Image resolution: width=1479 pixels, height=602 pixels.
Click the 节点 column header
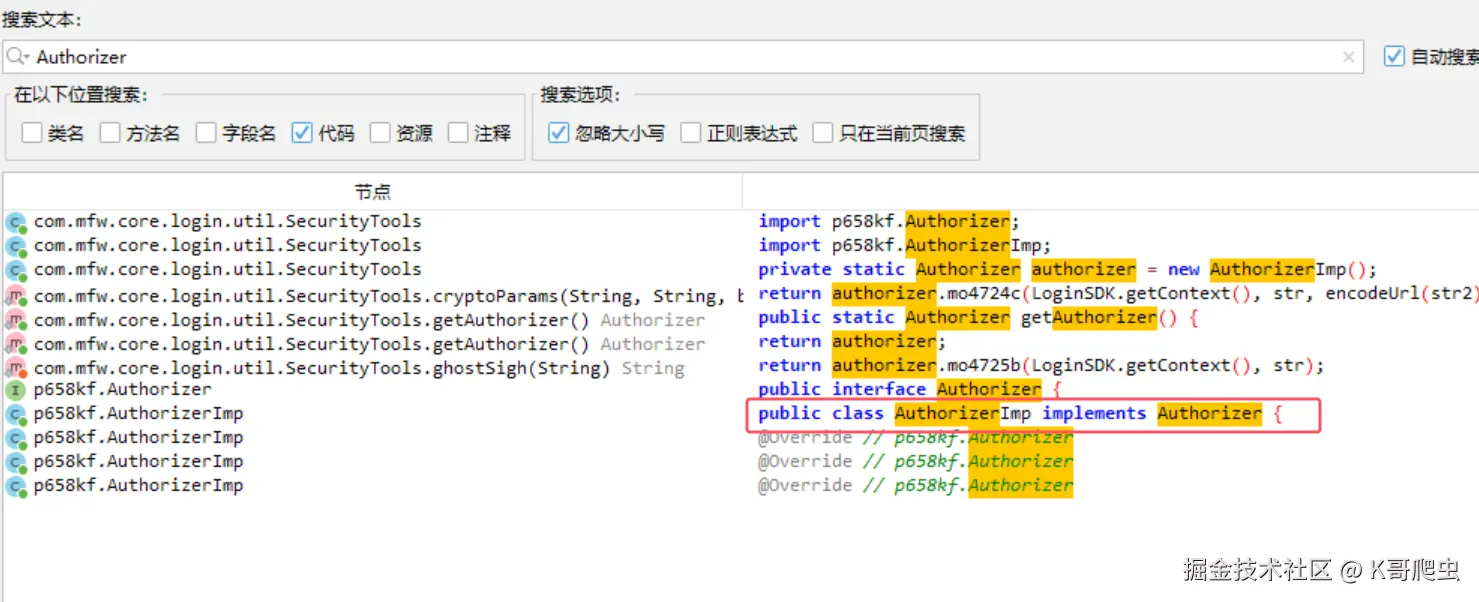372,191
